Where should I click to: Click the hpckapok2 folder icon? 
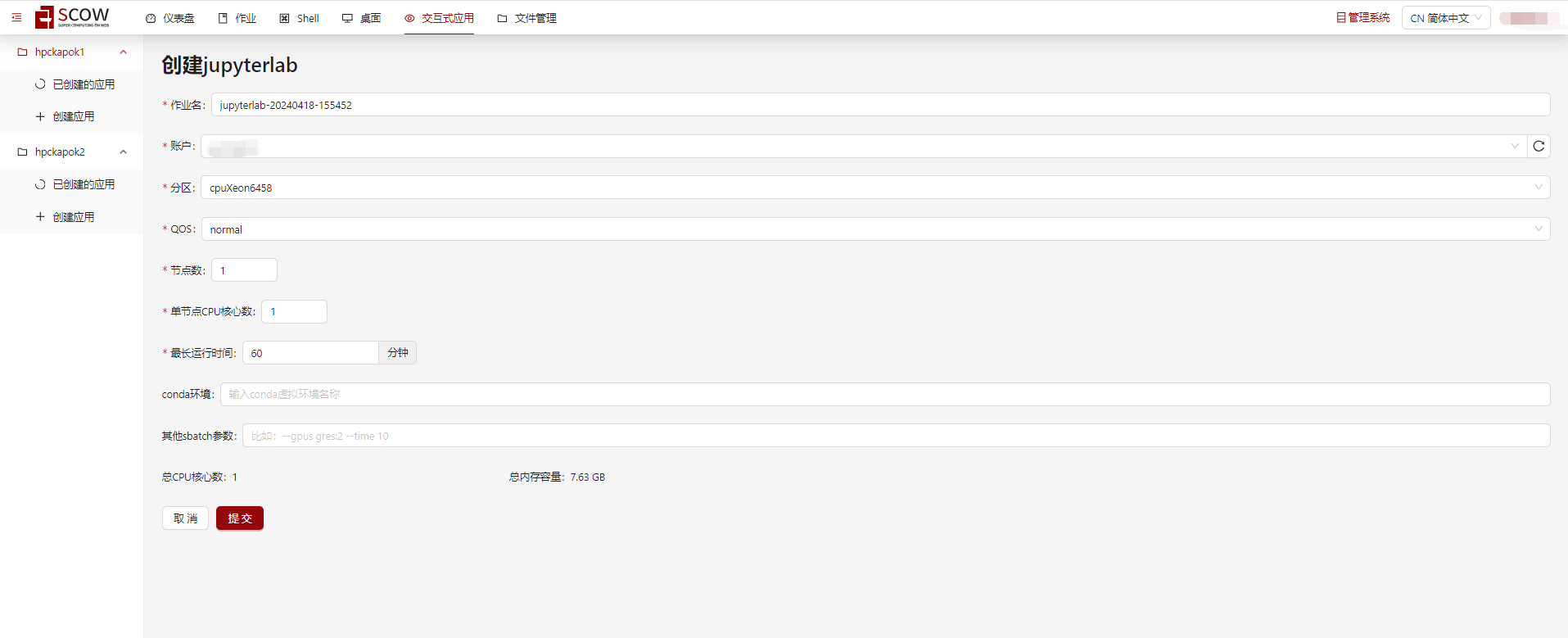[23, 152]
